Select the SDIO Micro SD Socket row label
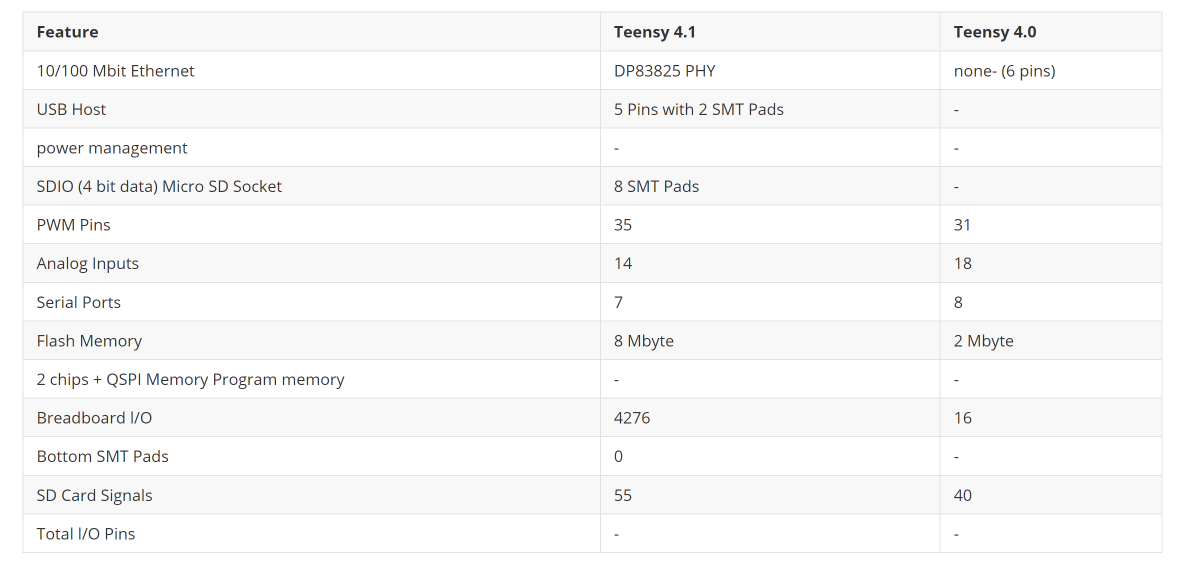Image resolution: width=1198 pixels, height=574 pixels. 159,186
